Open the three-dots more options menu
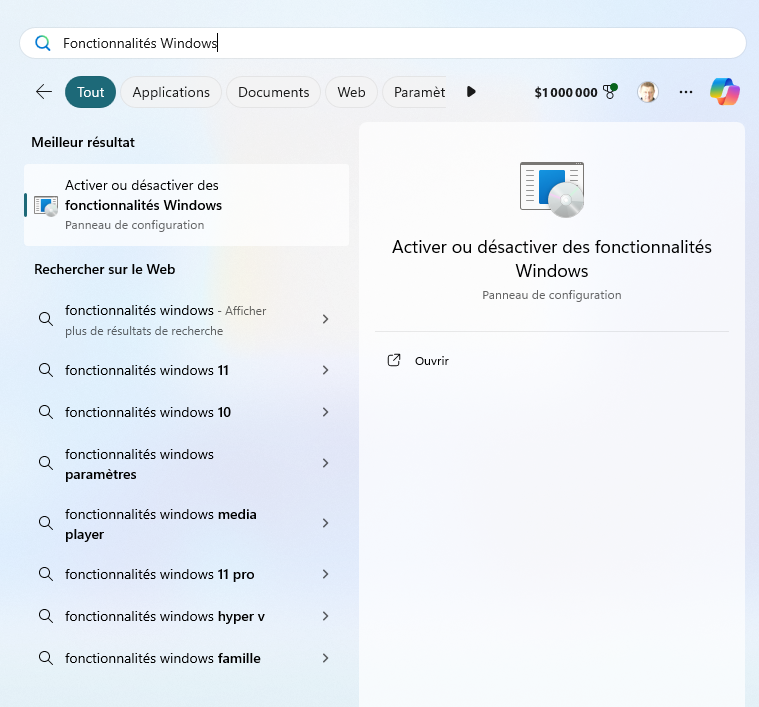The height and width of the screenshot is (707, 759). (686, 92)
